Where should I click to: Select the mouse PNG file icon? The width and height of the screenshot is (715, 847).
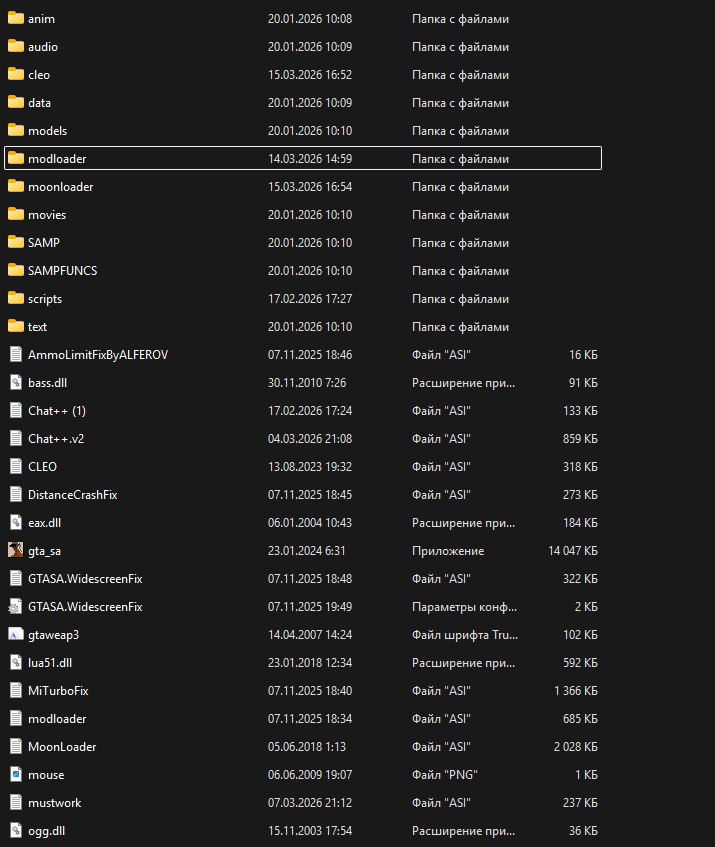click(15, 775)
